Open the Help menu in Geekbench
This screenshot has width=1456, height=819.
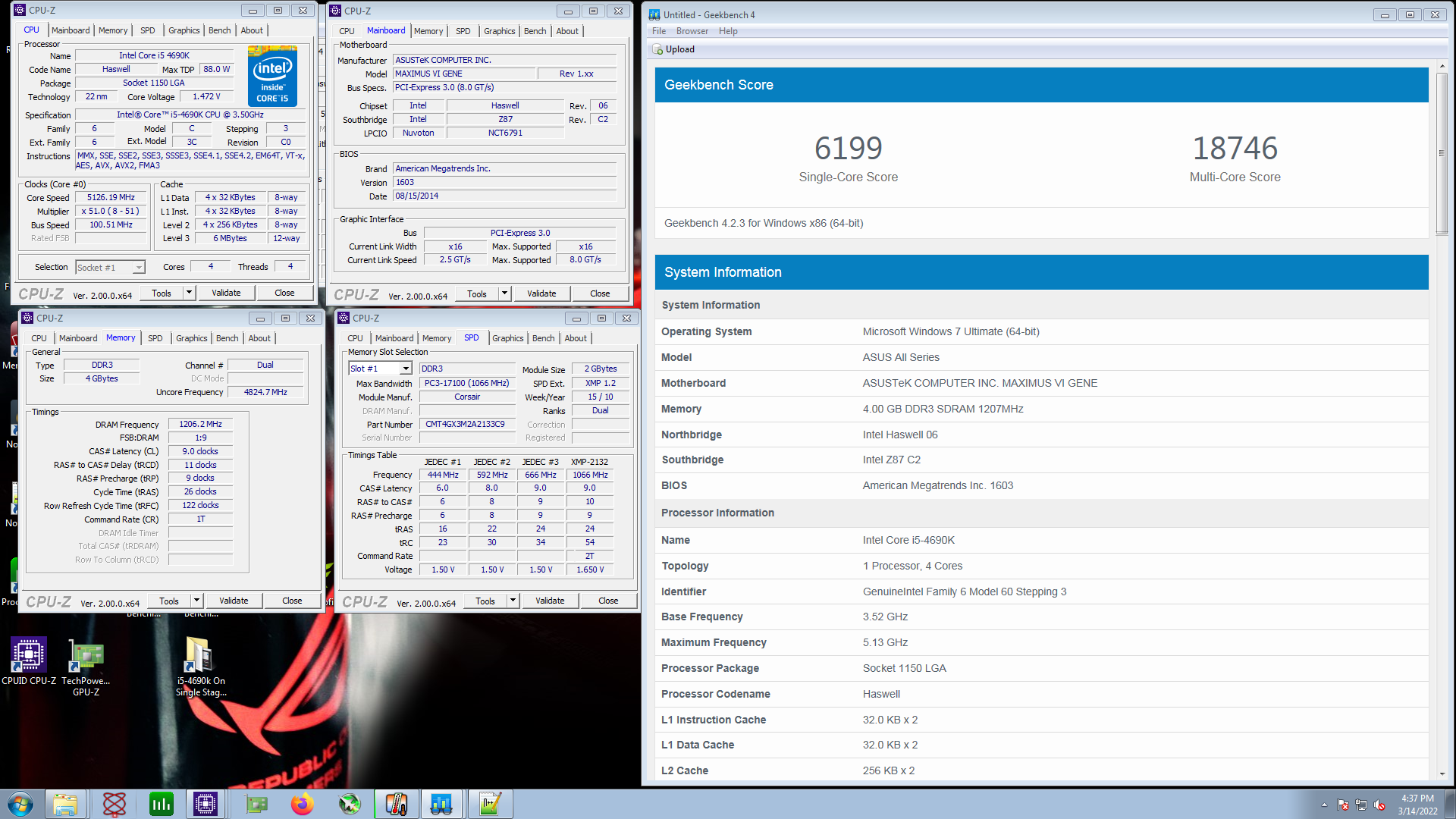728,31
